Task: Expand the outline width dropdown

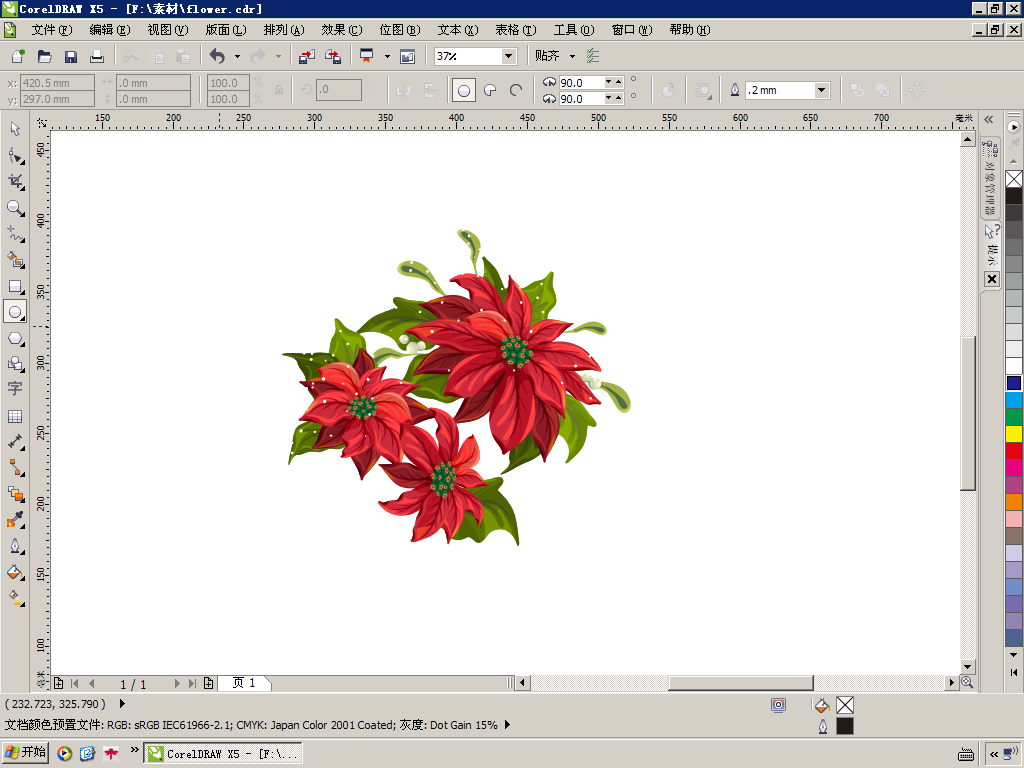Action: [x=822, y=90]
